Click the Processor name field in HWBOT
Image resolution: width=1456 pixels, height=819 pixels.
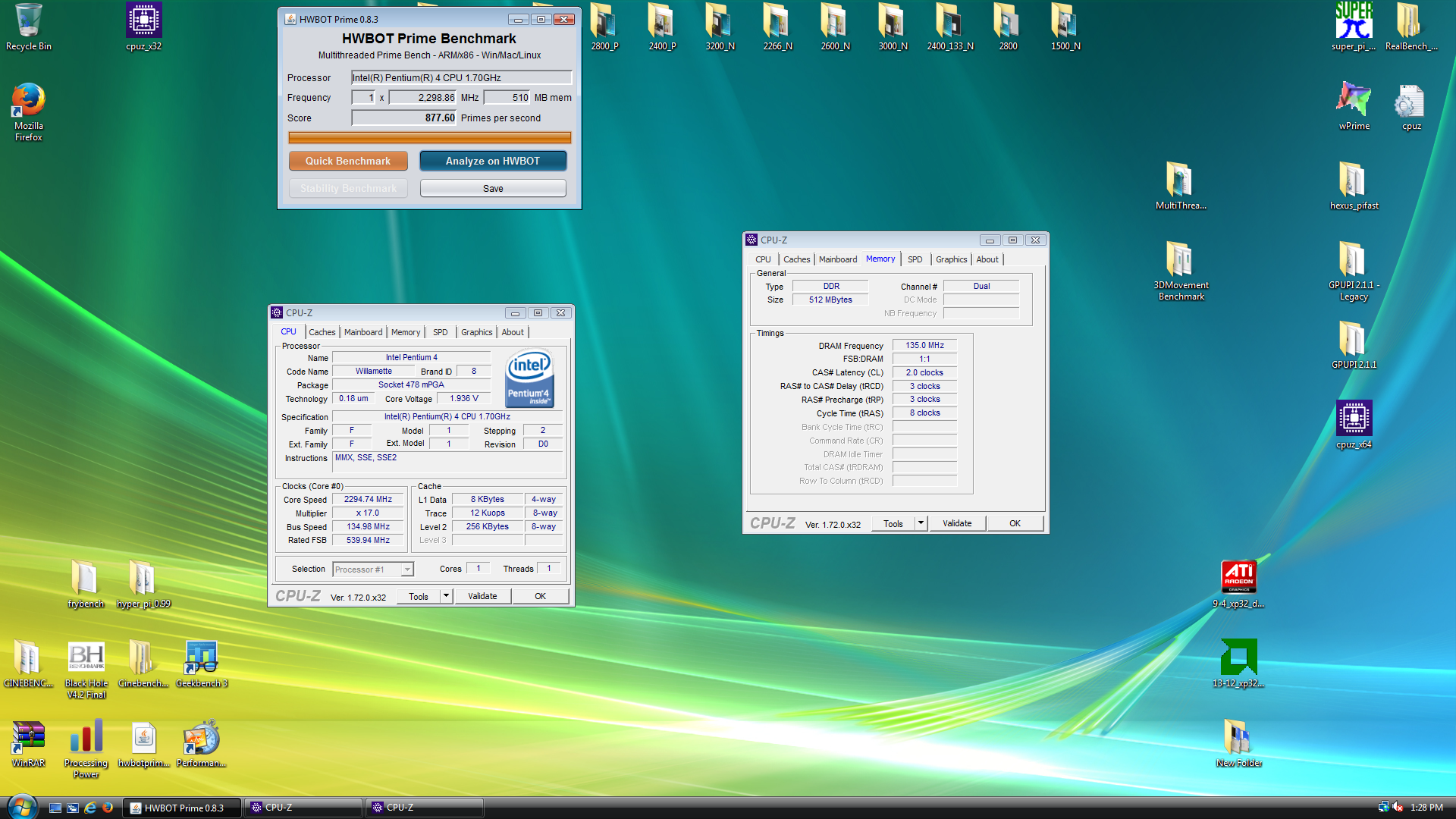click(x=461, y=77)
